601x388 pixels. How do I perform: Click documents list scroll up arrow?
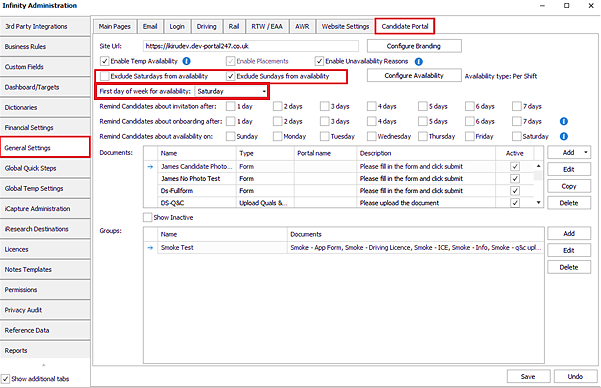click(538, 166)
